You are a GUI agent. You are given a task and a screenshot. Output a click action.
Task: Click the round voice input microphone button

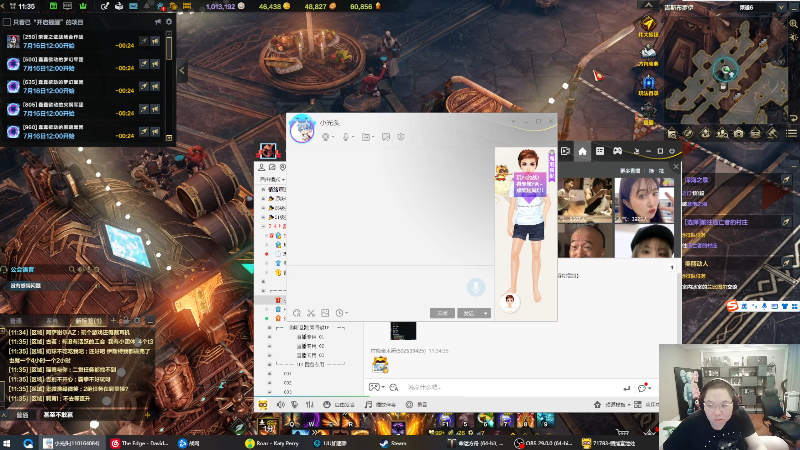pyautogui.click(x=476, y=287)
